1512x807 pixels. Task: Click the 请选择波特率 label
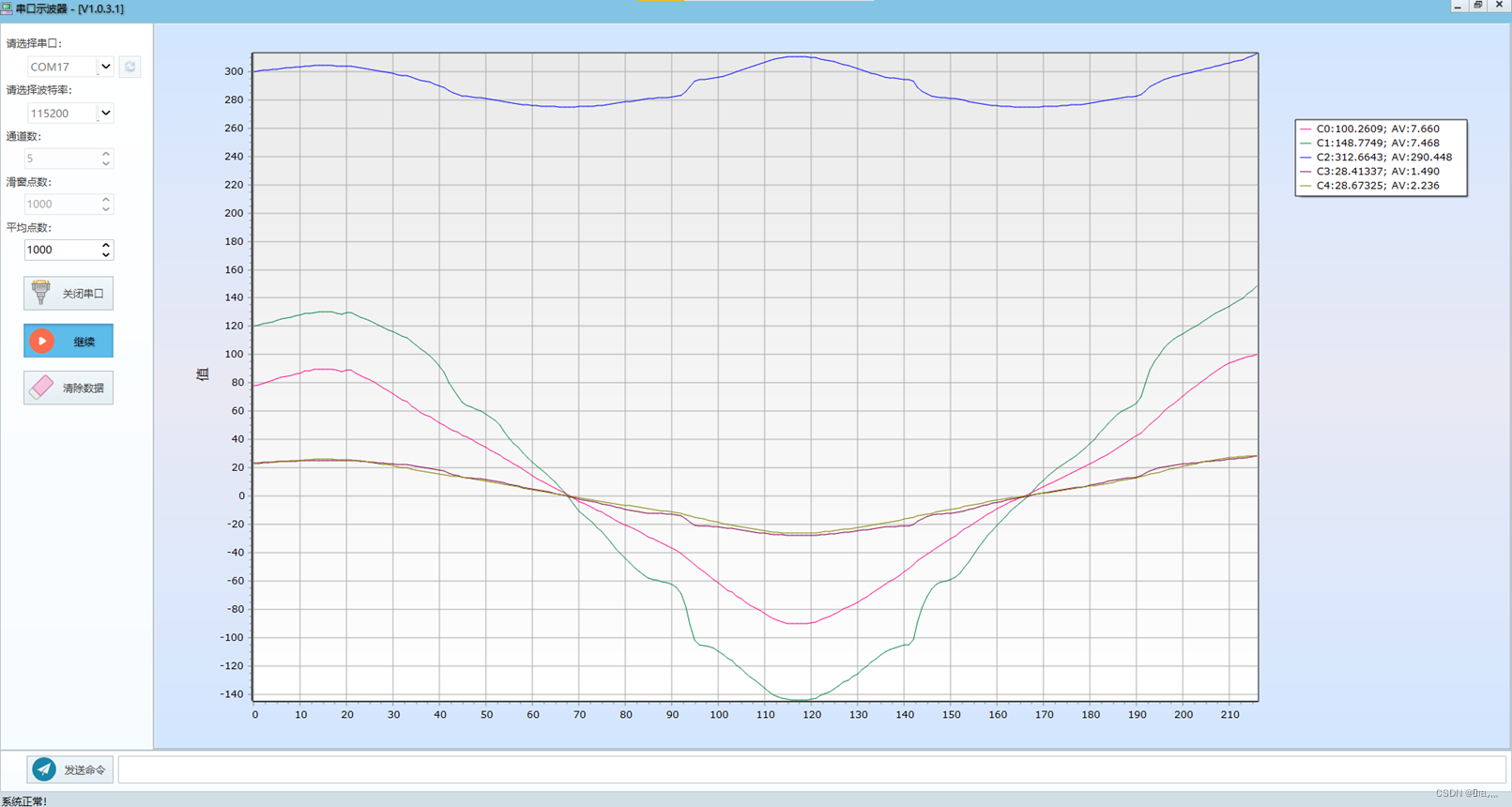tap(39, 90)
